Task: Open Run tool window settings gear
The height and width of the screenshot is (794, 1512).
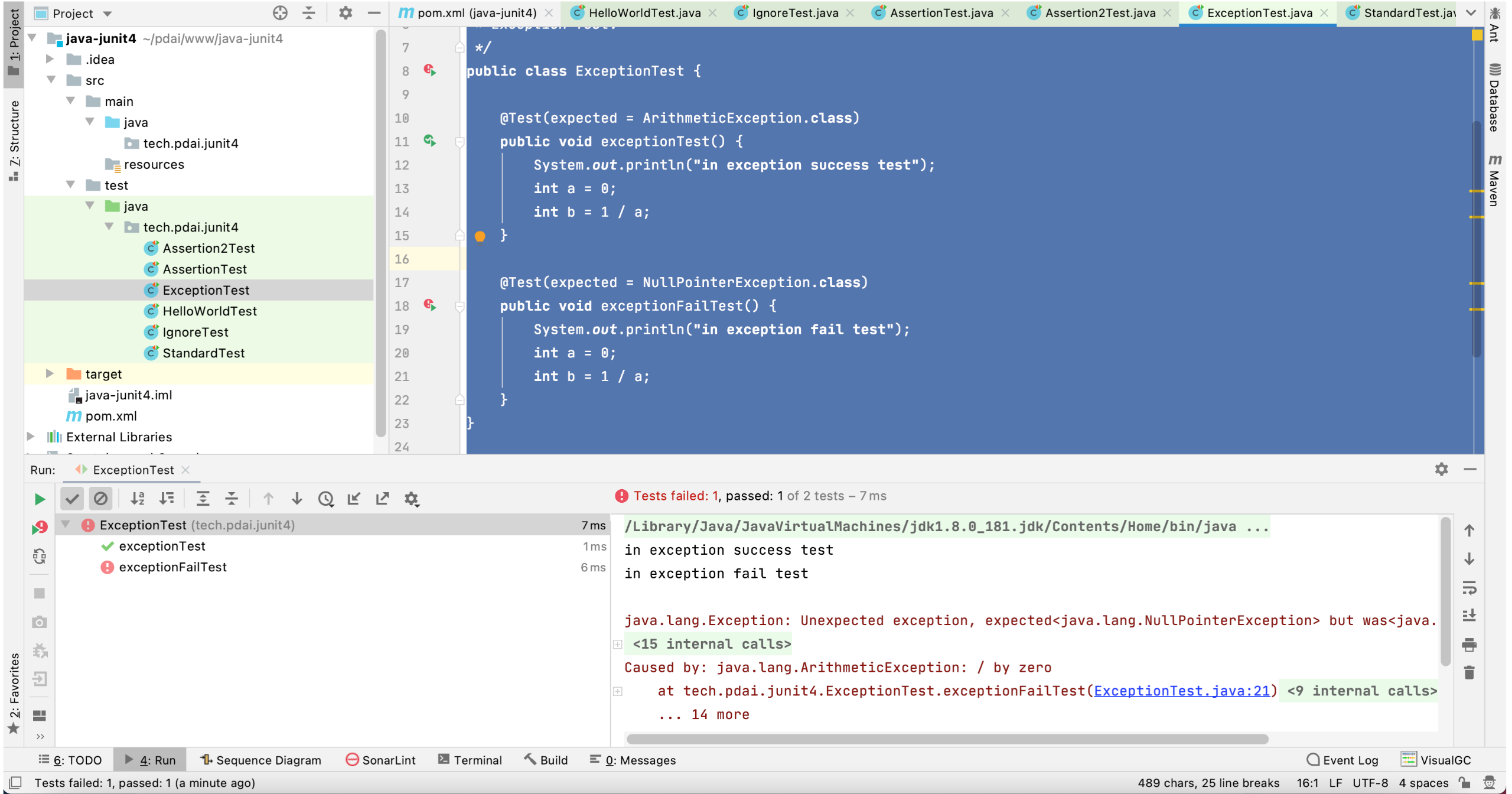Action: pyautogui.click(x=1442, y=470)
